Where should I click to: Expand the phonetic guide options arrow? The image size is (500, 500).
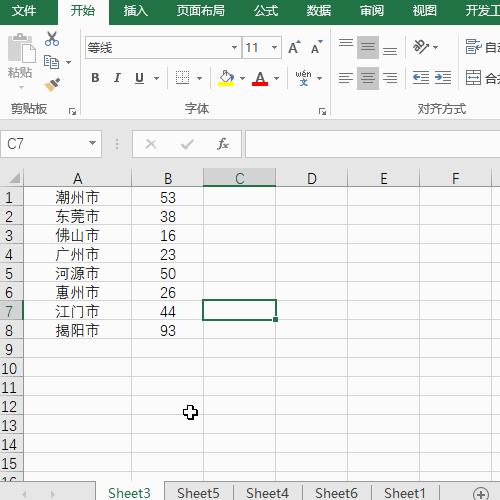coord(319,78)
